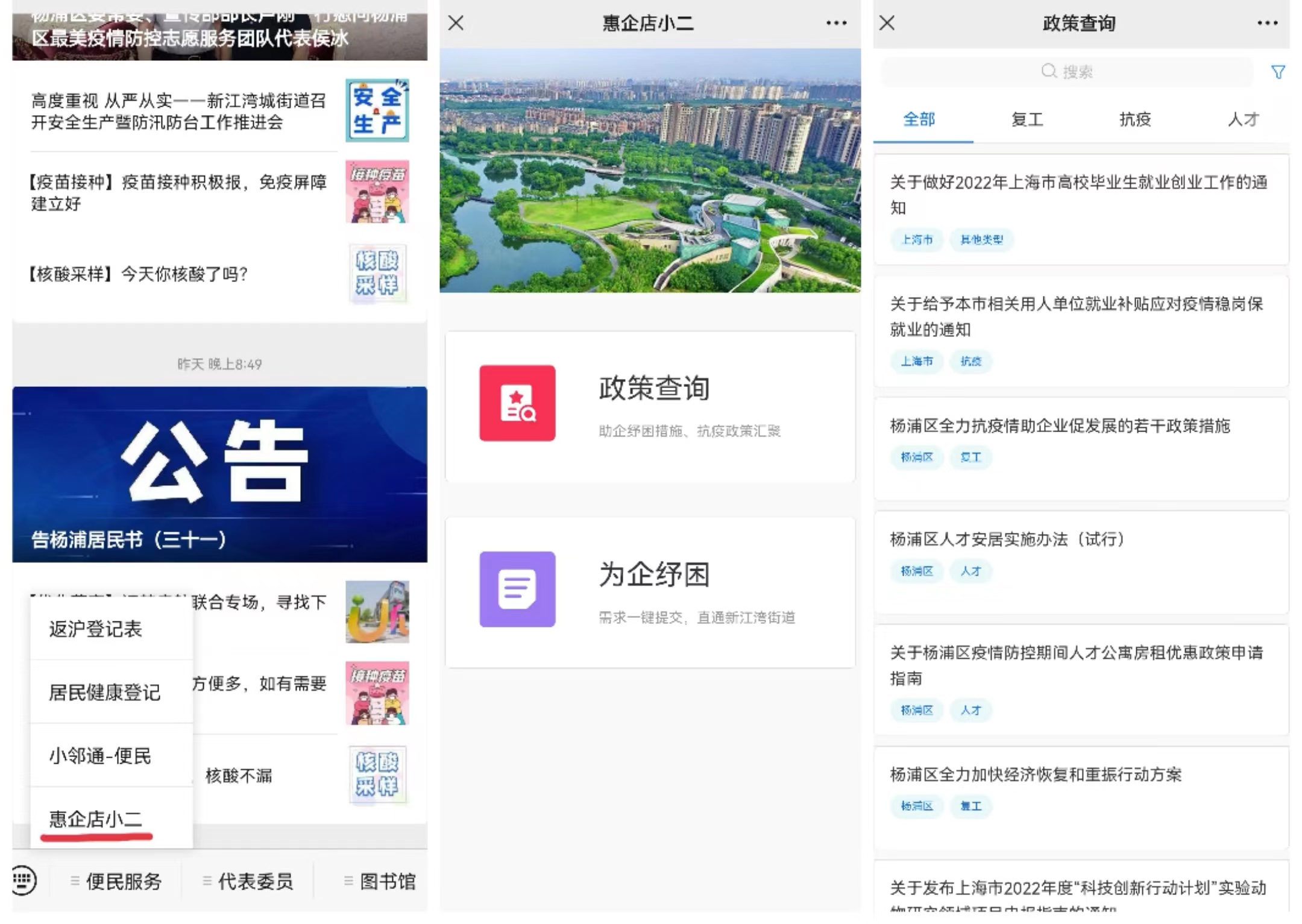Open the 公告 告杨浦居民书 banner
The width and height of the screenshot is (1302, 924).
coord(219,474)
